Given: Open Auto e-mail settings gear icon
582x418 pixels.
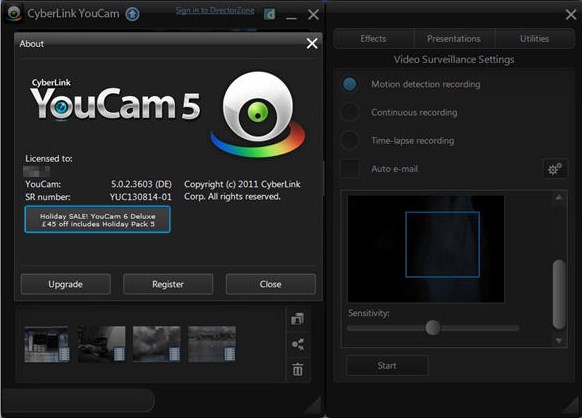Looking at the screenshot, I should [555, 169].
